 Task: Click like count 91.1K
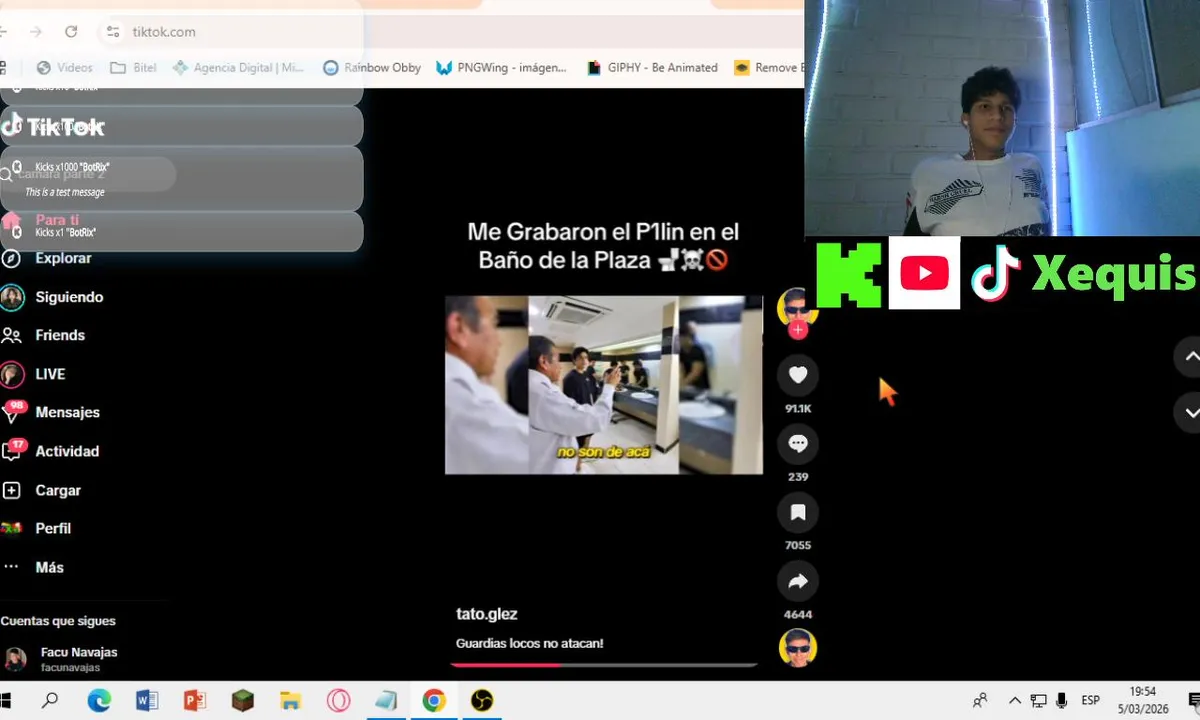[x=798, y=409]
